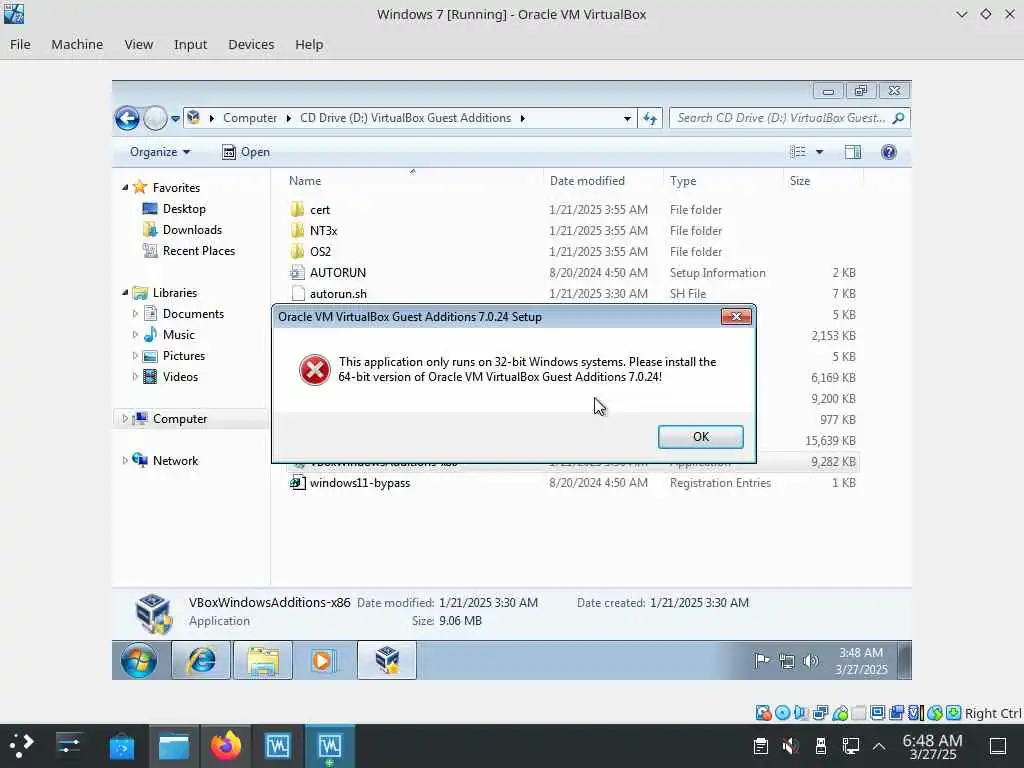Open Firefox from host taskbar
This screenshot has width=1024, height=768.
[x=225, y=745]
